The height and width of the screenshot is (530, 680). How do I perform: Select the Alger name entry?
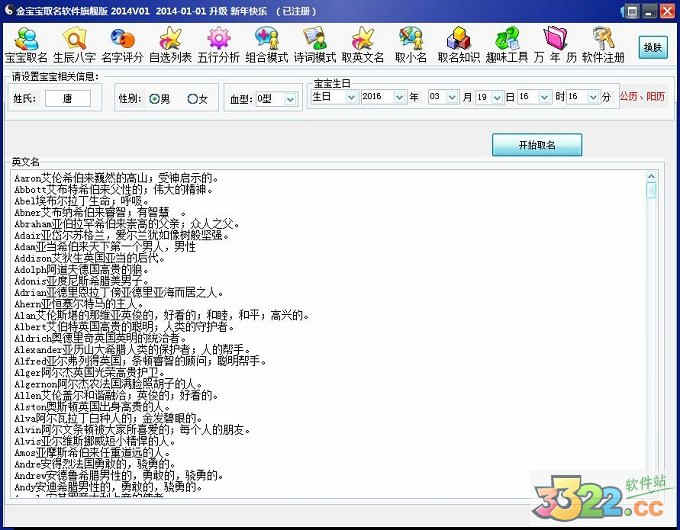[x=89, y=373]
